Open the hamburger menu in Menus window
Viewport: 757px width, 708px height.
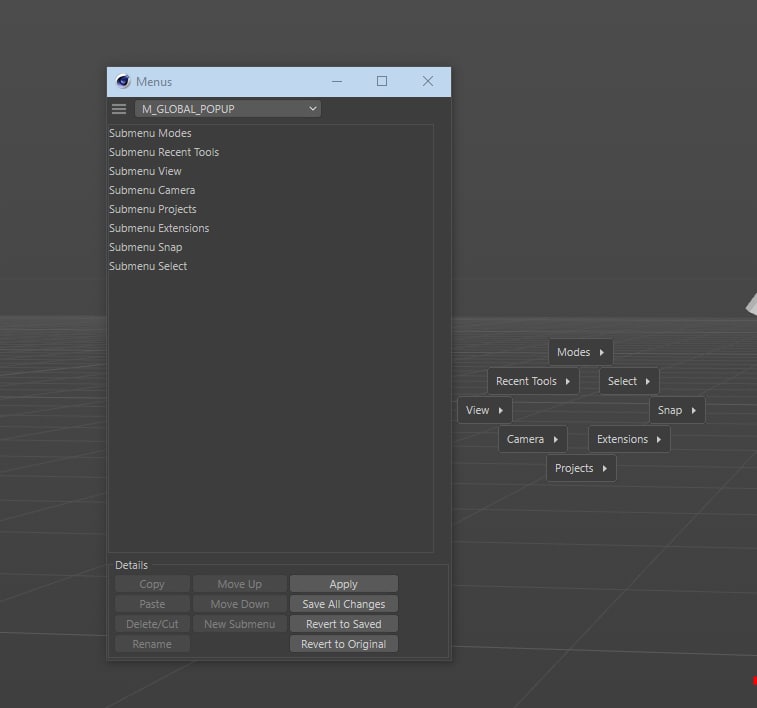[119, 109]
